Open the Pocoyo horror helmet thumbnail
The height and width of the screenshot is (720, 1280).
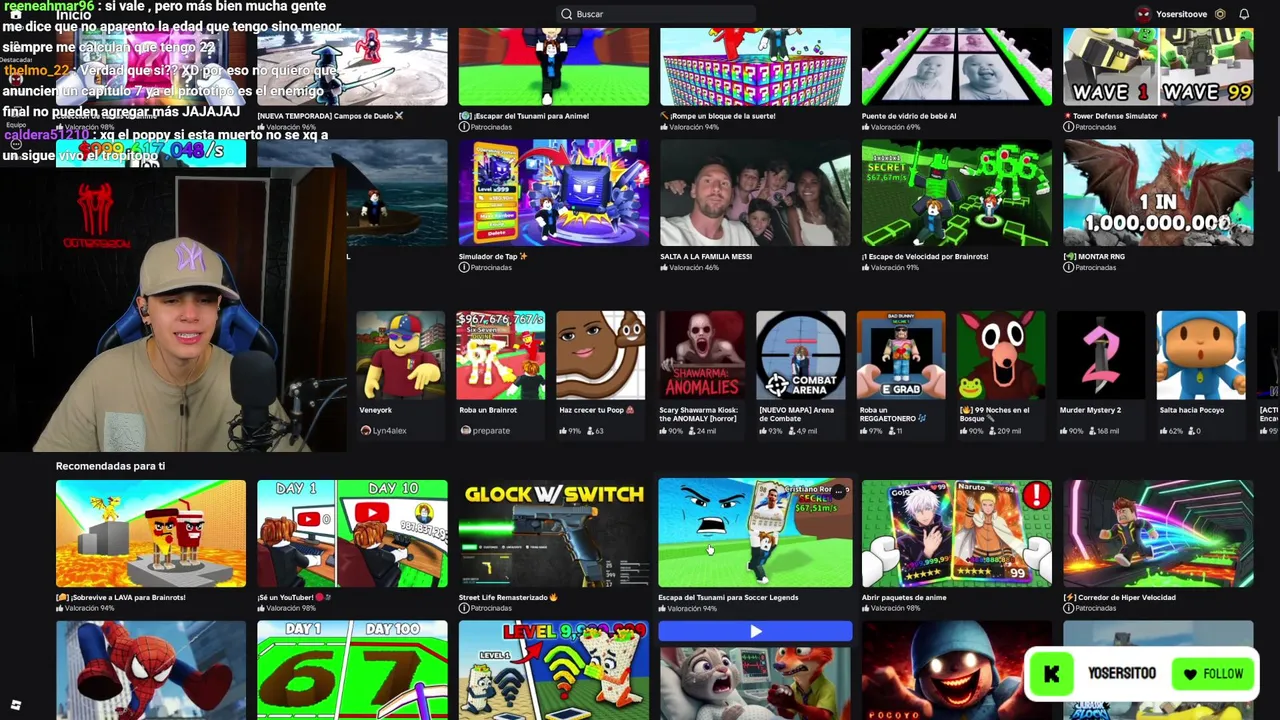click(956, 670)
